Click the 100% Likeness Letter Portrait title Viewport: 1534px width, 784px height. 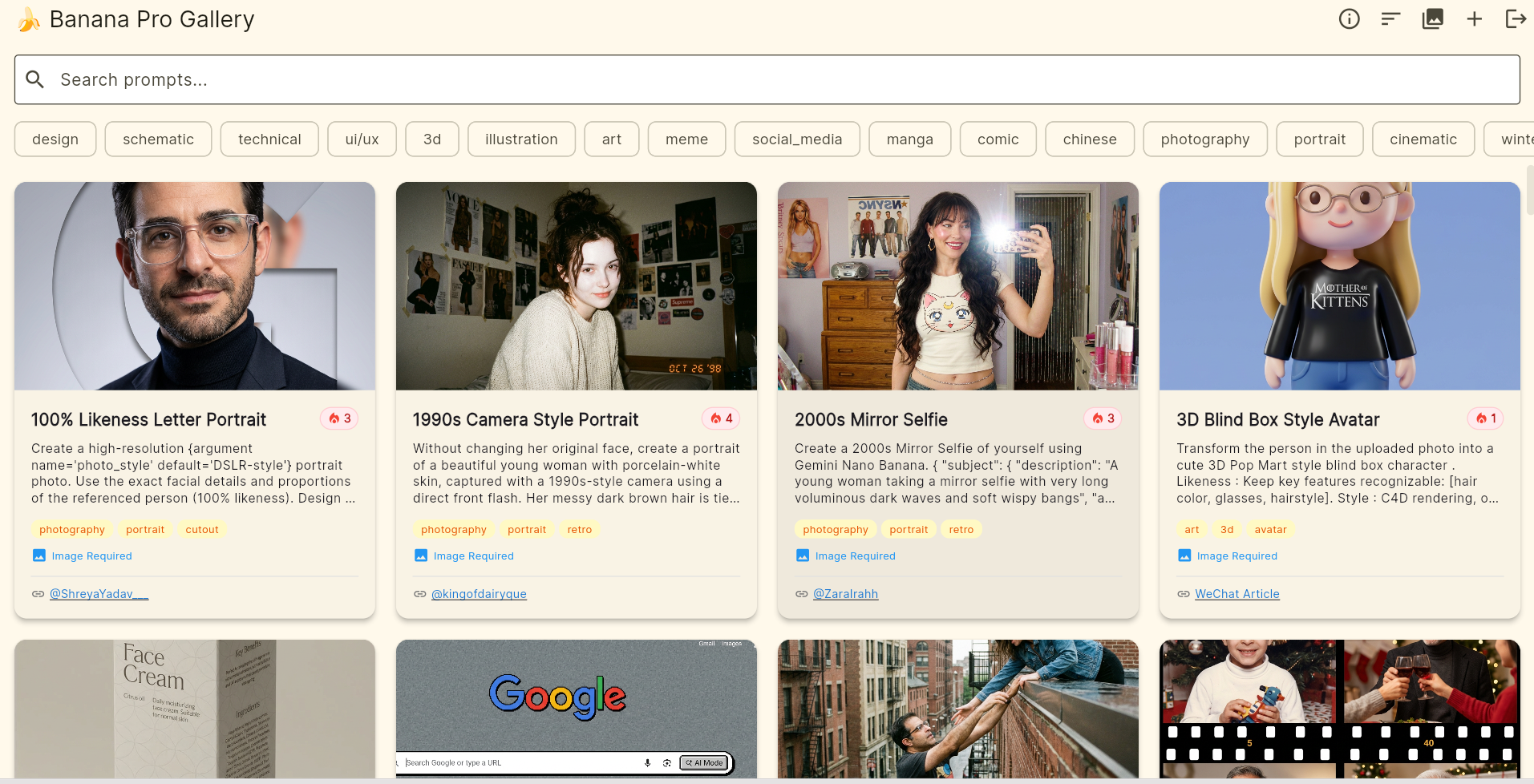[149, 420]
